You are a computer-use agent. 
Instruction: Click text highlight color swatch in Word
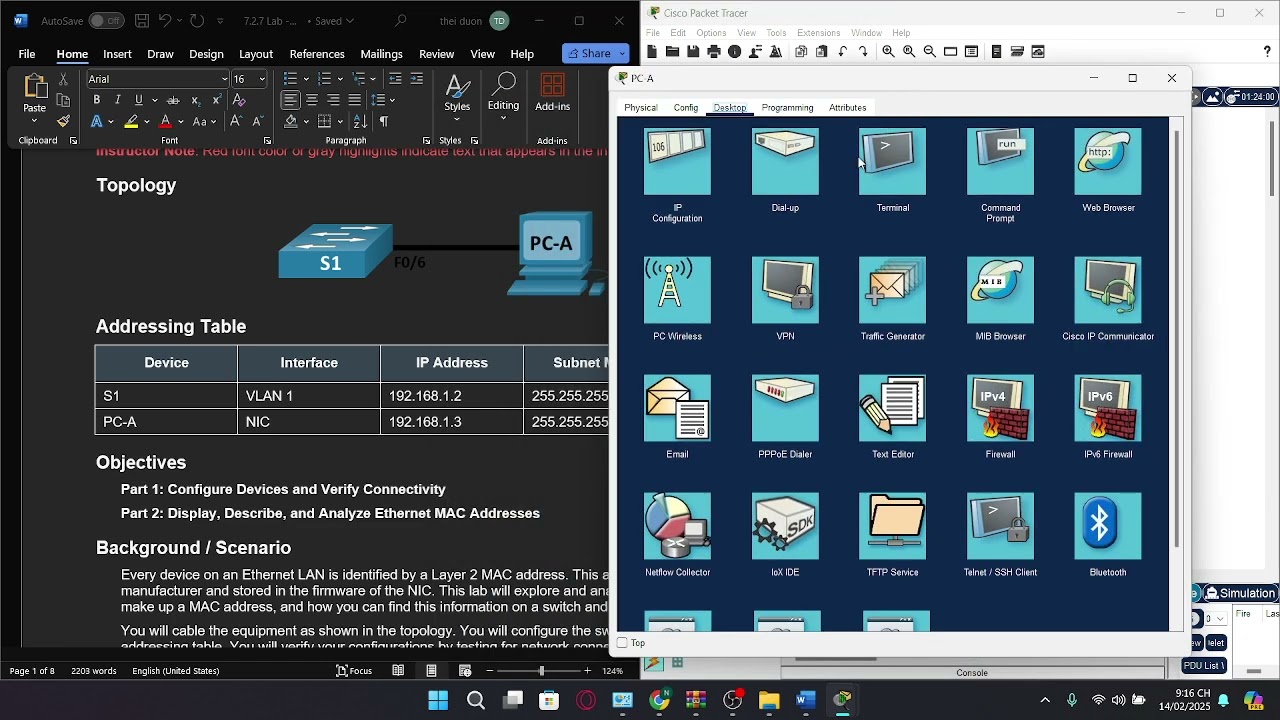coord(131,121)
